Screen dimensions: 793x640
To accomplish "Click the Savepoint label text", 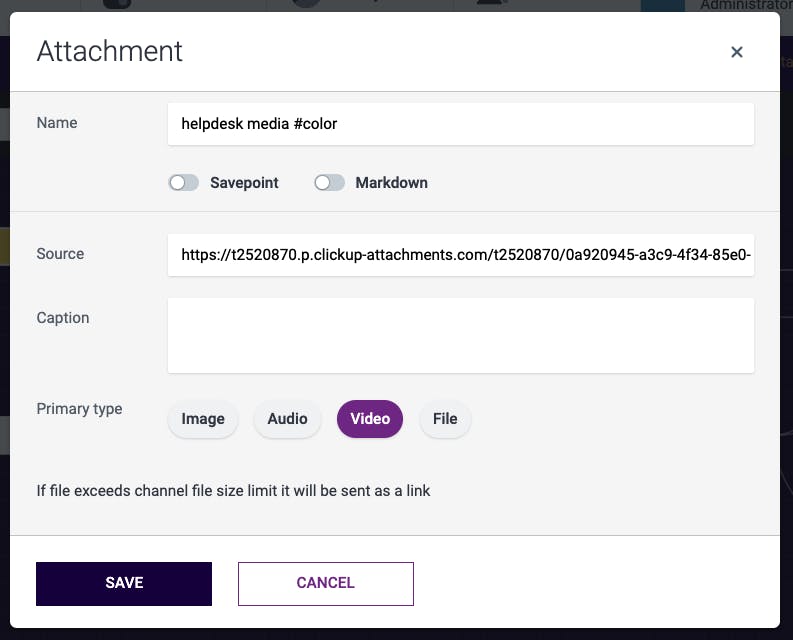I will pos(244,183).
